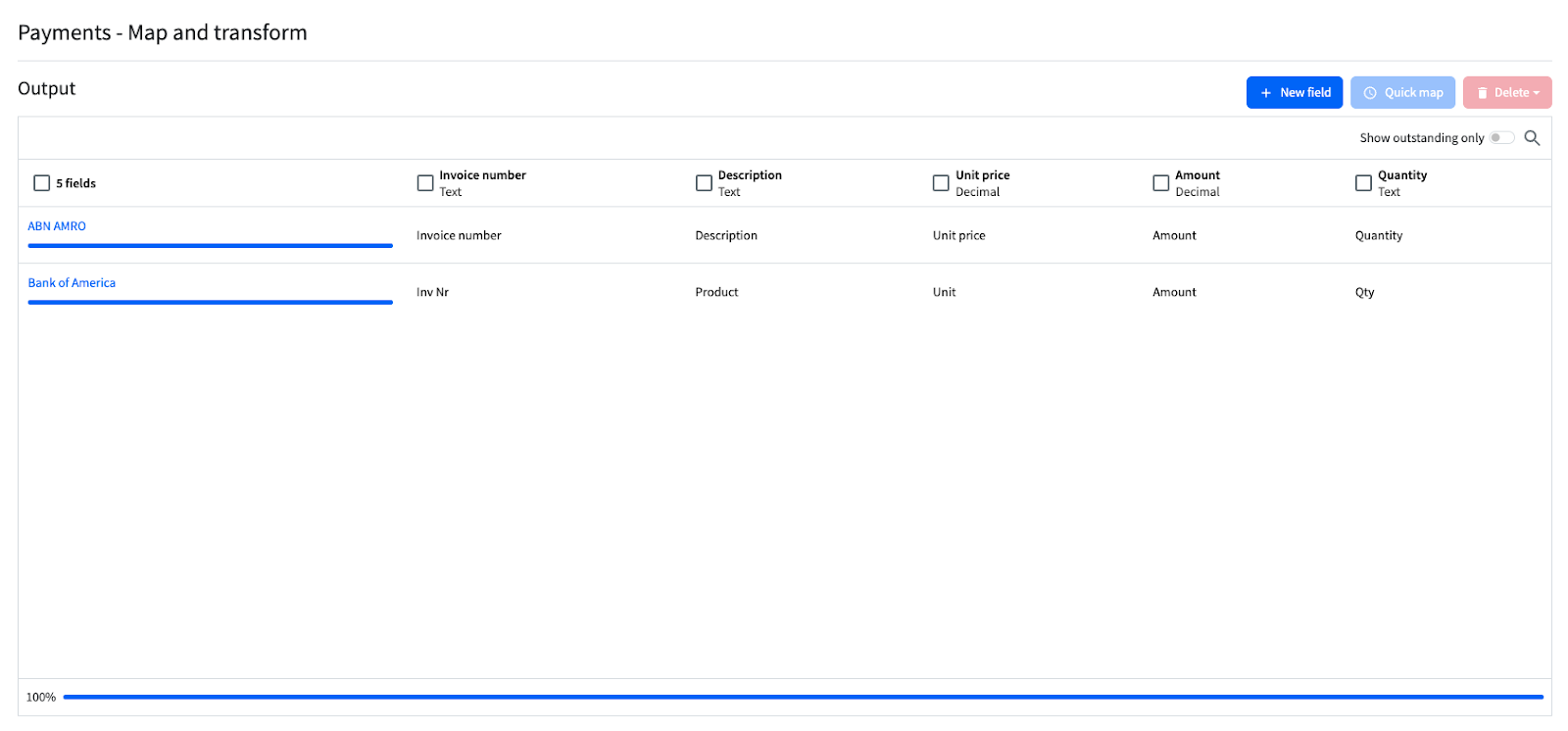Open the ABN AMRO source link

point(57,226)
